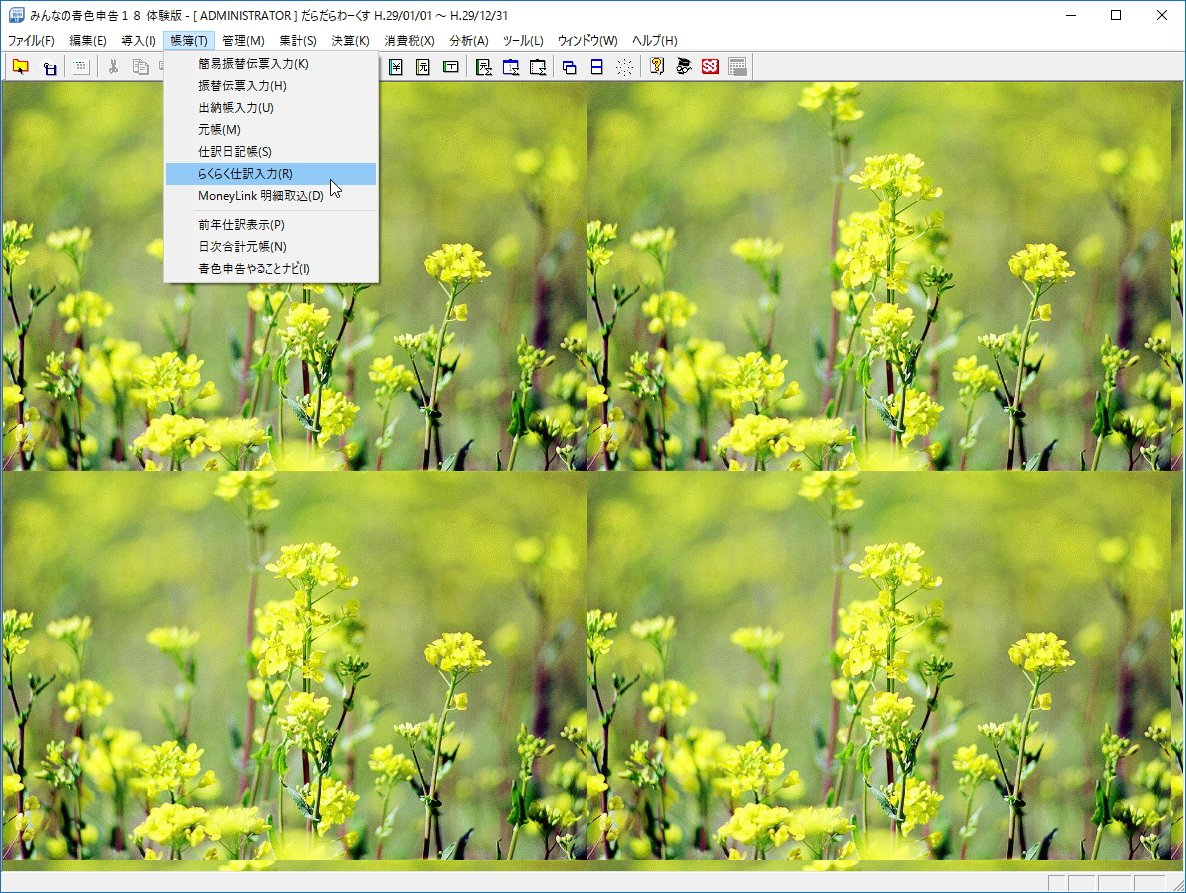Open the 導入(I) menu

coord(138,41)
